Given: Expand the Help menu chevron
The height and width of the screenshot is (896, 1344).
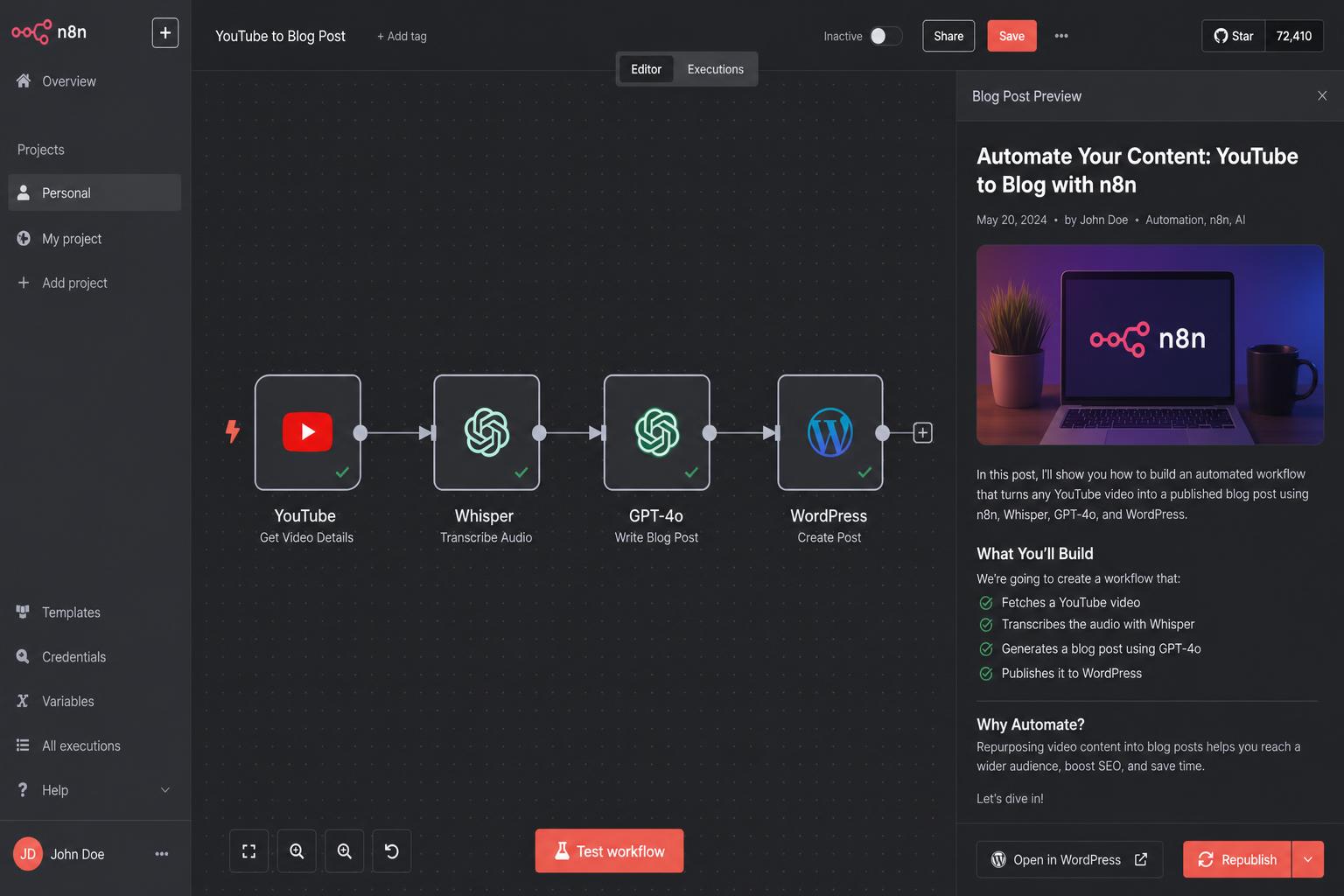Looking at the screenshot, I should (165, 790).
